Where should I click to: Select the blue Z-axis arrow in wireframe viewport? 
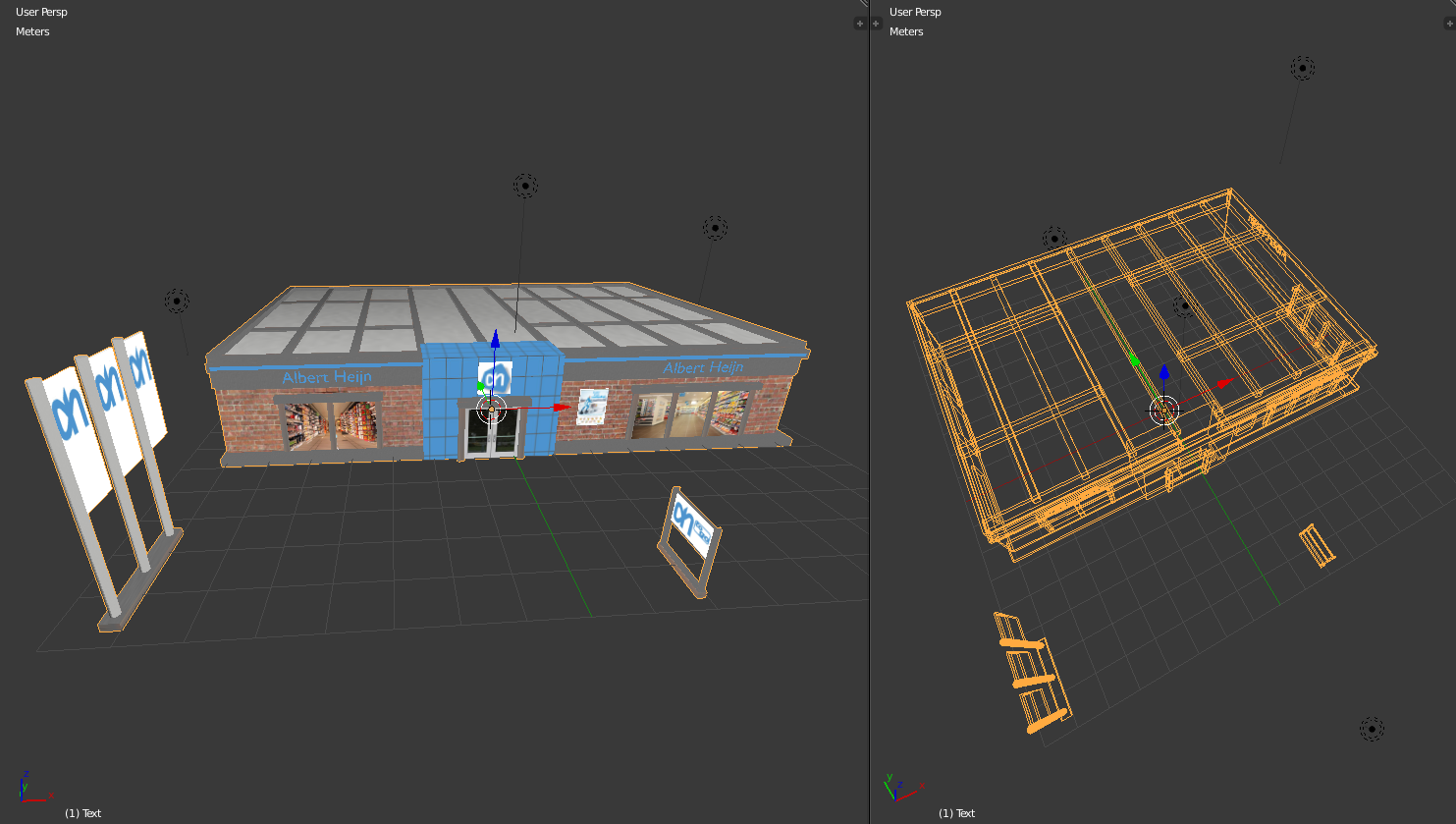click(x=1164, y=372)
